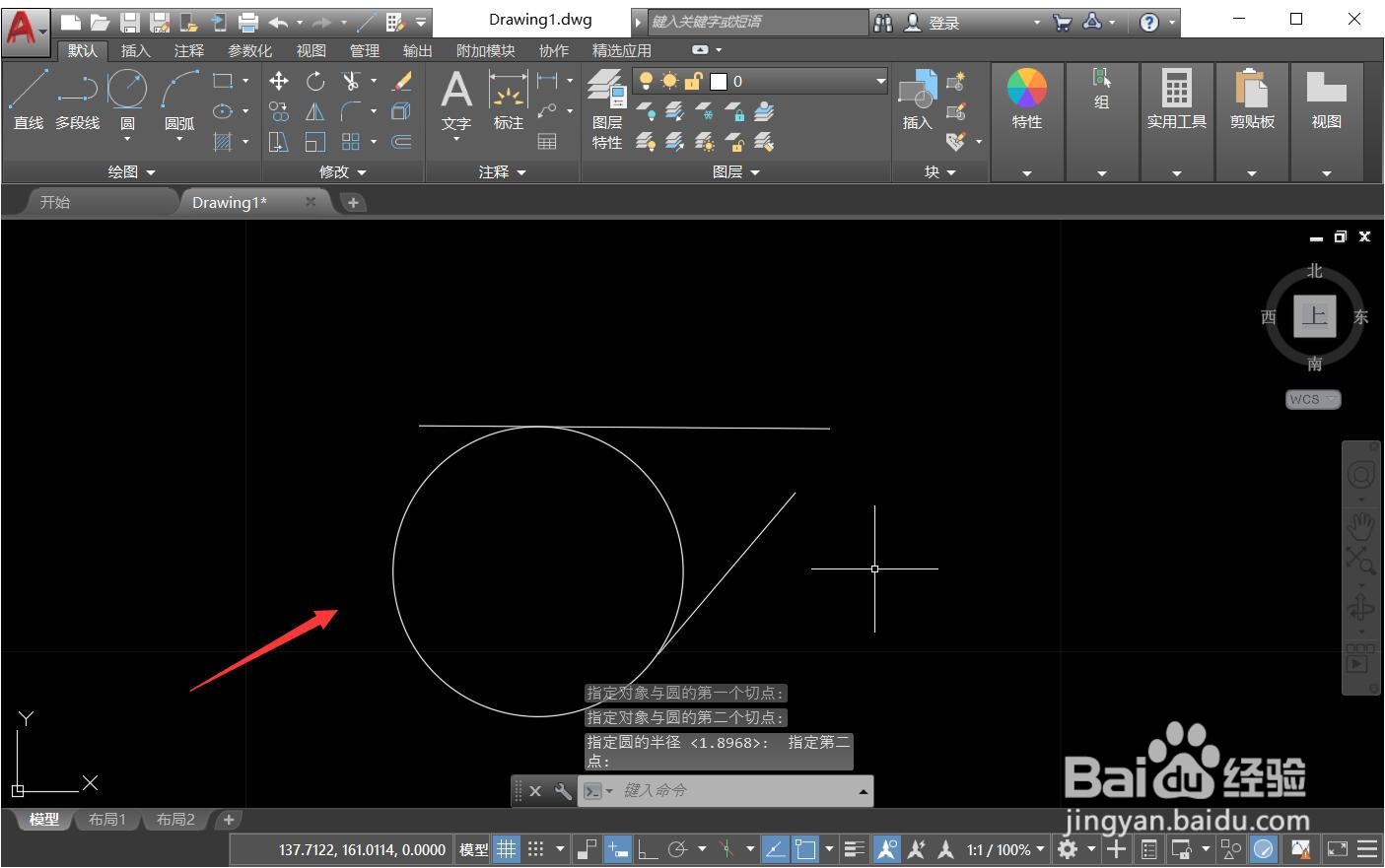Select the Arc (圆弧) tool icon
This screenshot has width=1385, height=868.
[179, 90]
